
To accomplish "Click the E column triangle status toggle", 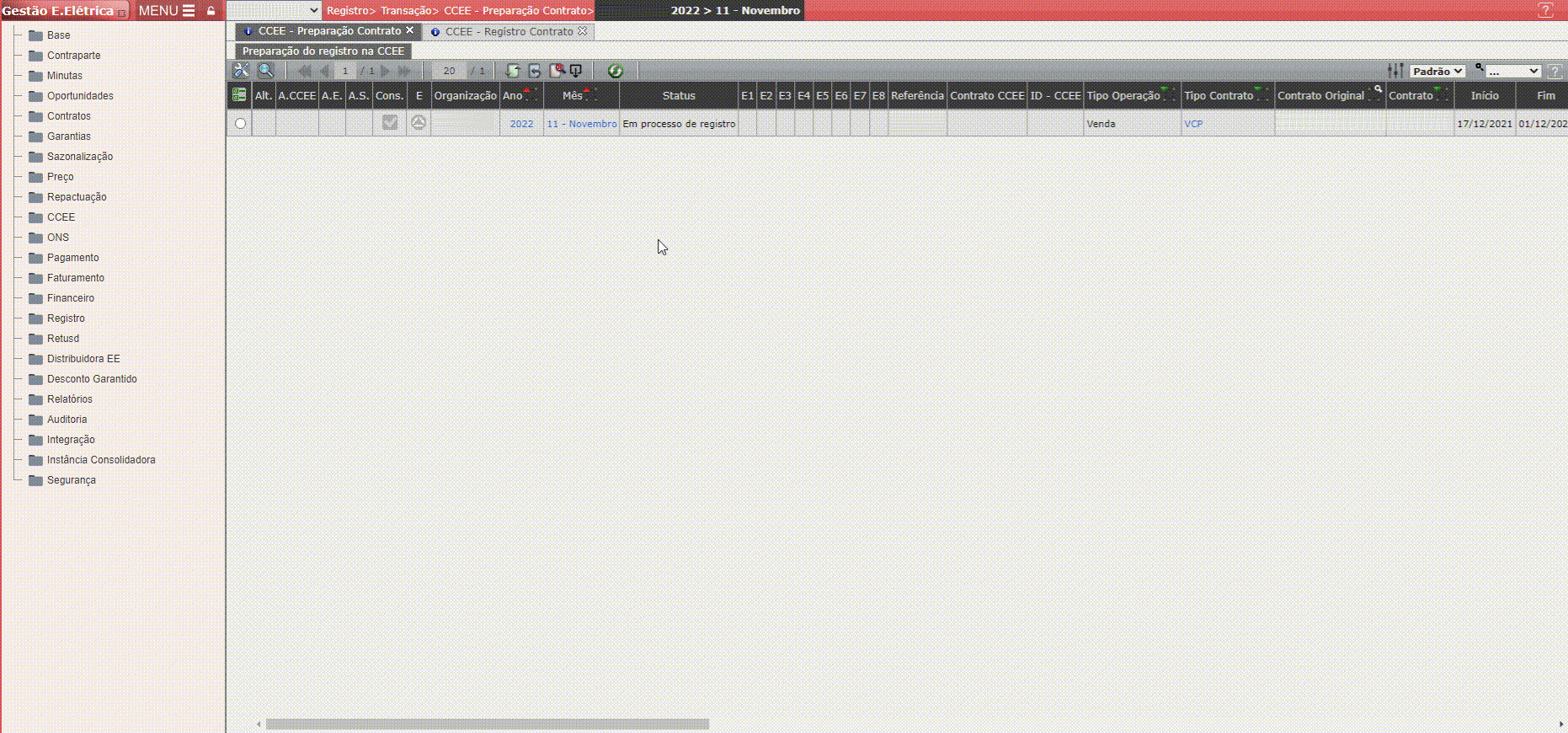I will coord(419,123).
